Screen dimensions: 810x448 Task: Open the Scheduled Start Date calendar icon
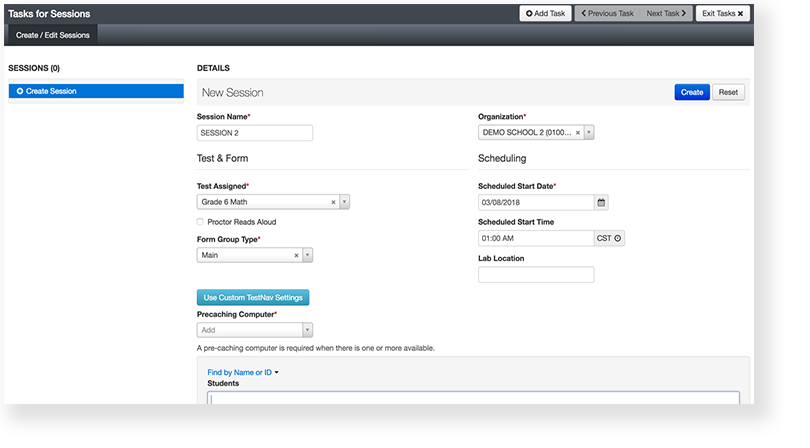[x=601, y=202]
